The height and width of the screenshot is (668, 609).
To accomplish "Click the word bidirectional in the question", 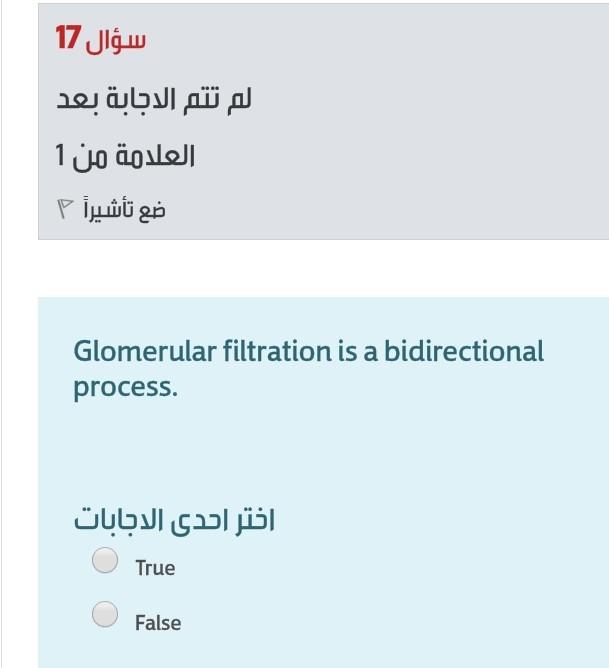I will pyautogui.click(x=464, y=351).
